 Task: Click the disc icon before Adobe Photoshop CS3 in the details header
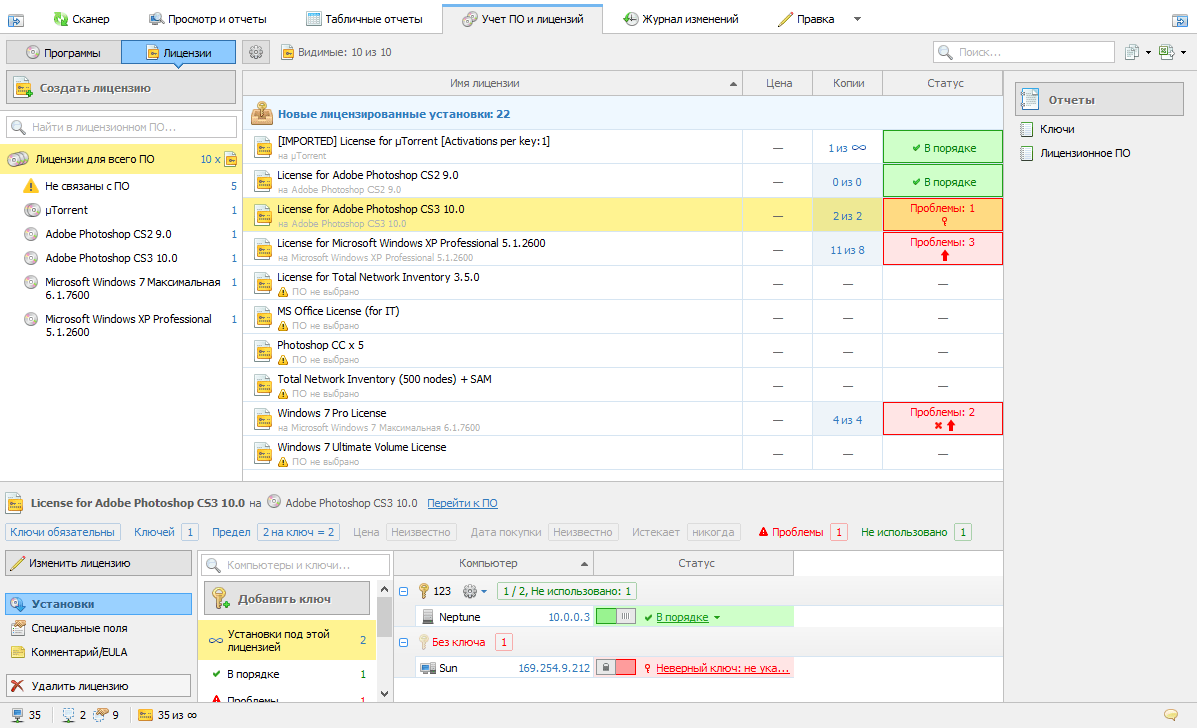pos(273,502)
